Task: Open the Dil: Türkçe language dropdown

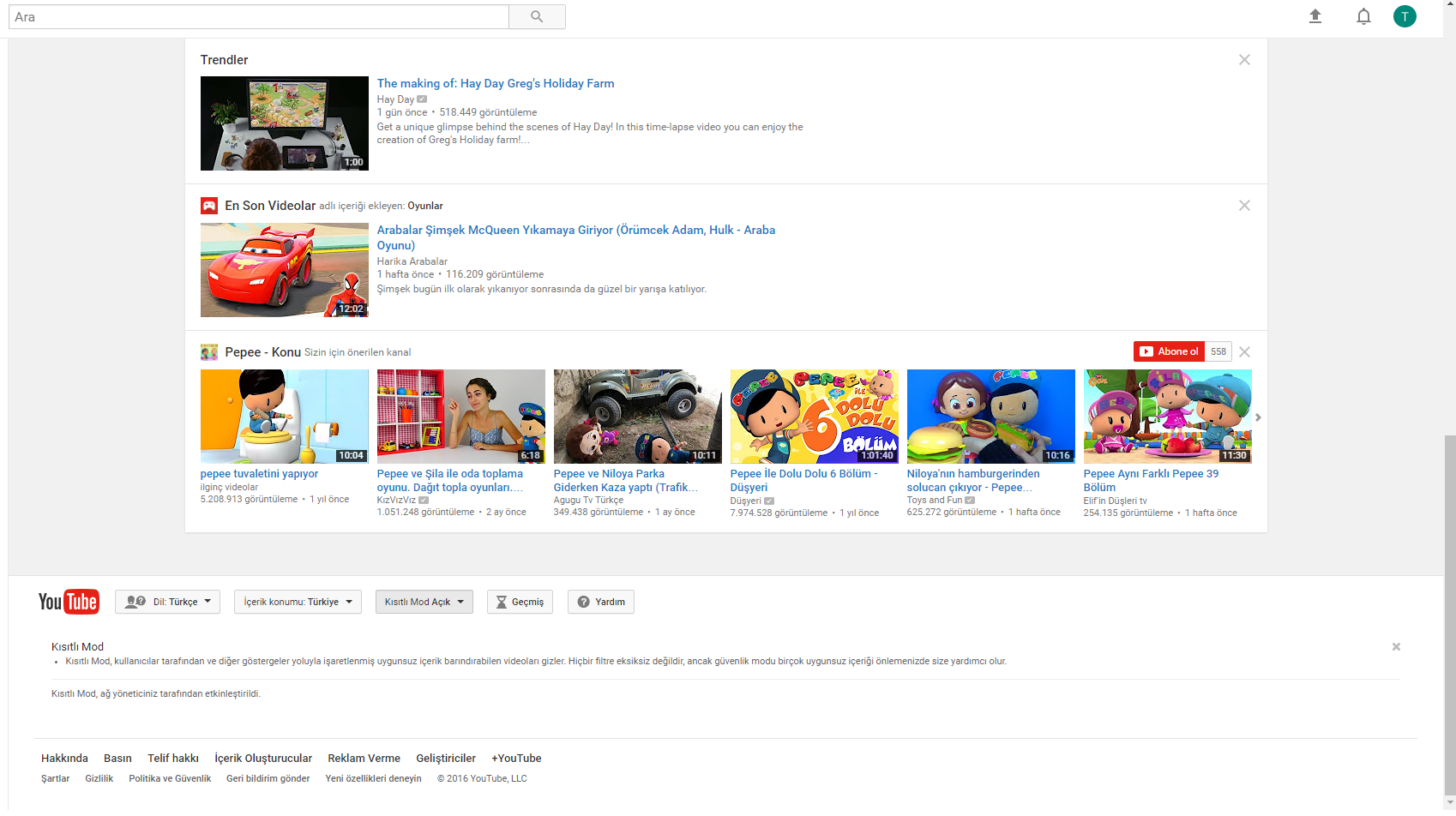Action: pyautogui.click(x=168, y=602)
